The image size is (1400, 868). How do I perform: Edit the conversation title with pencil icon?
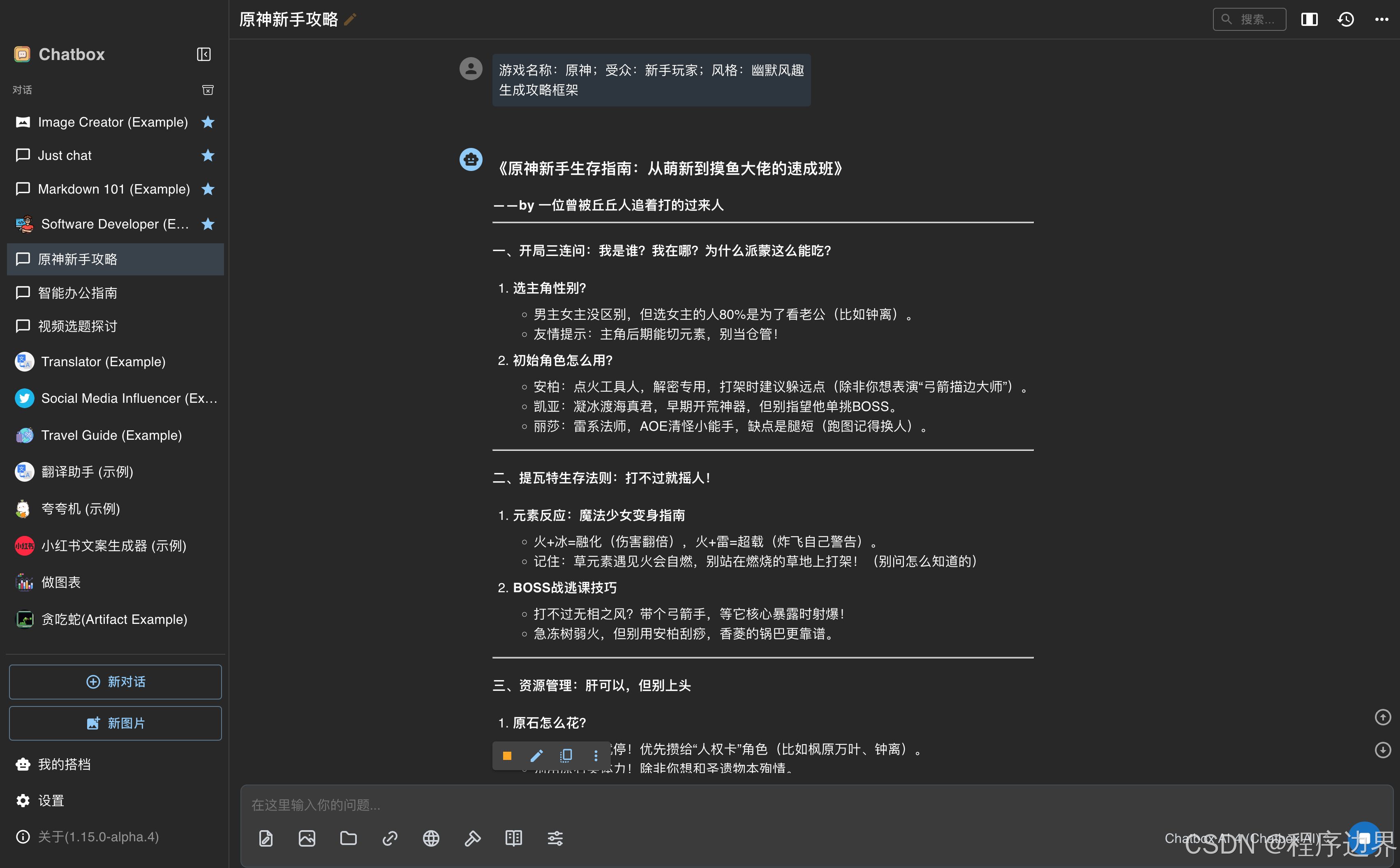pos(350,19)
